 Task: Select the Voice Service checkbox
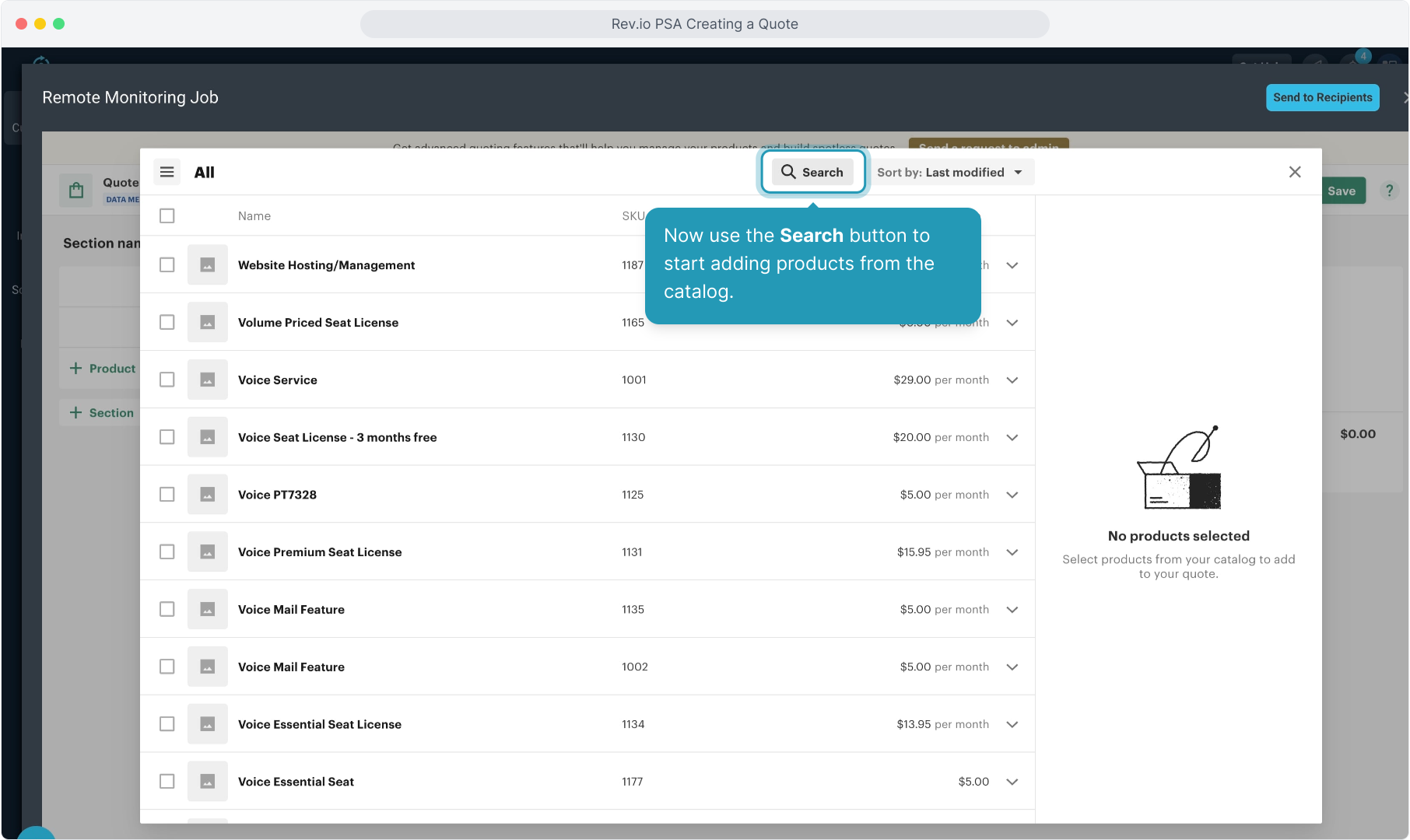pyautogui.click(x=167, y=380)
